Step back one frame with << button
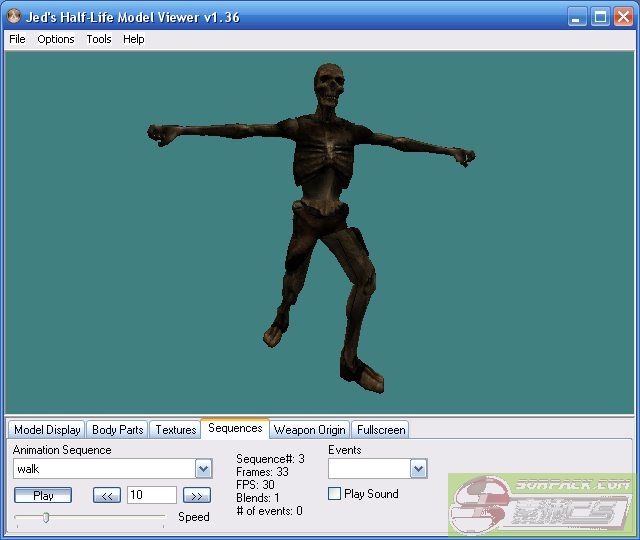 107,495
